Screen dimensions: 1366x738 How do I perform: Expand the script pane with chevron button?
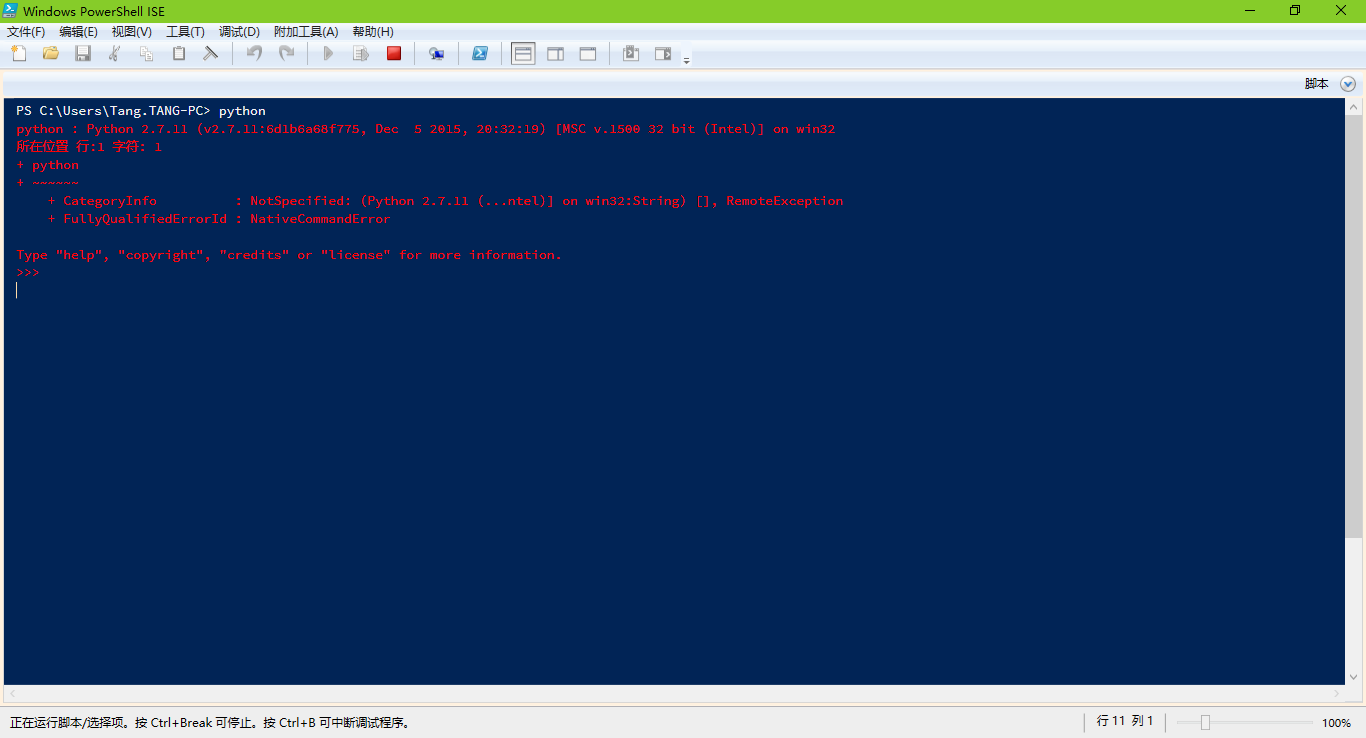click(x=1348, y=84)
